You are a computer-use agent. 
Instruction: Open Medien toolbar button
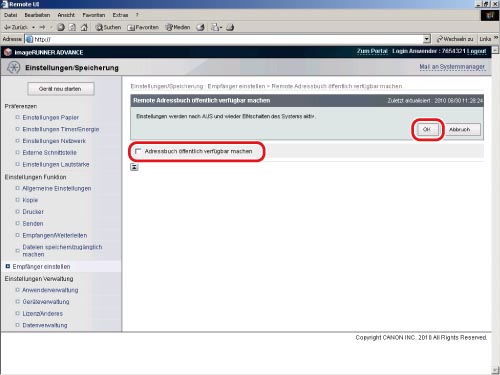(x=178, y=27)
